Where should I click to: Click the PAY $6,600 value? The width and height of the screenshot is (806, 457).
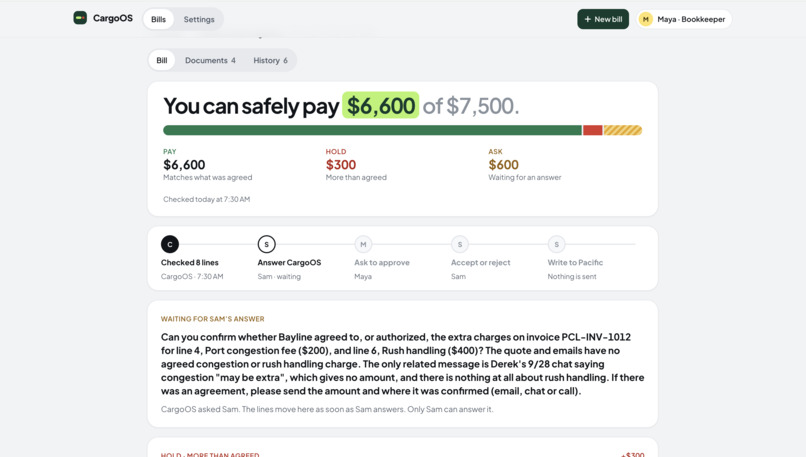pyautogui.click(x=184, y=164)
